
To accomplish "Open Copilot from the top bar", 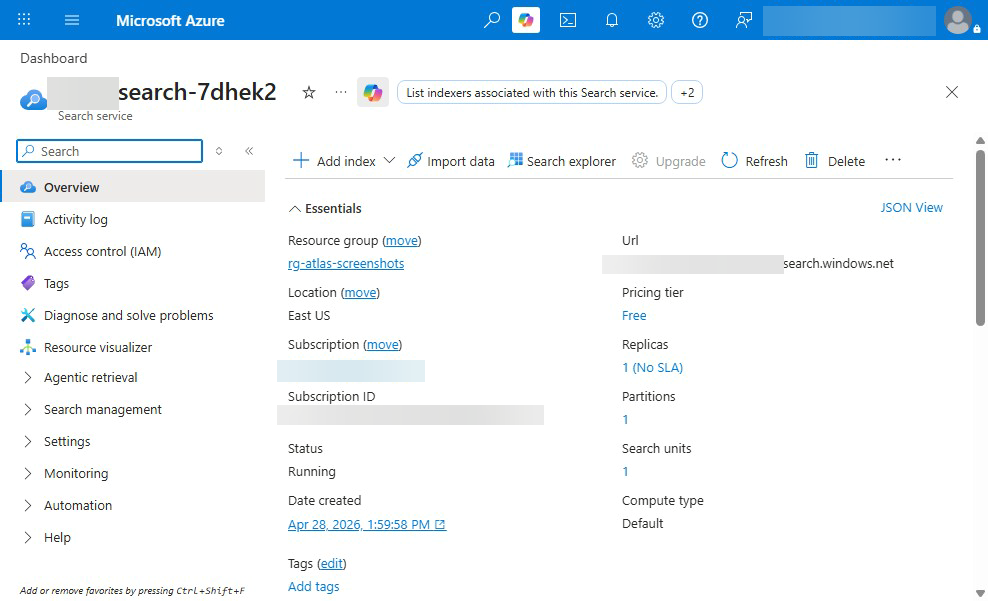I will coord(526,20).
